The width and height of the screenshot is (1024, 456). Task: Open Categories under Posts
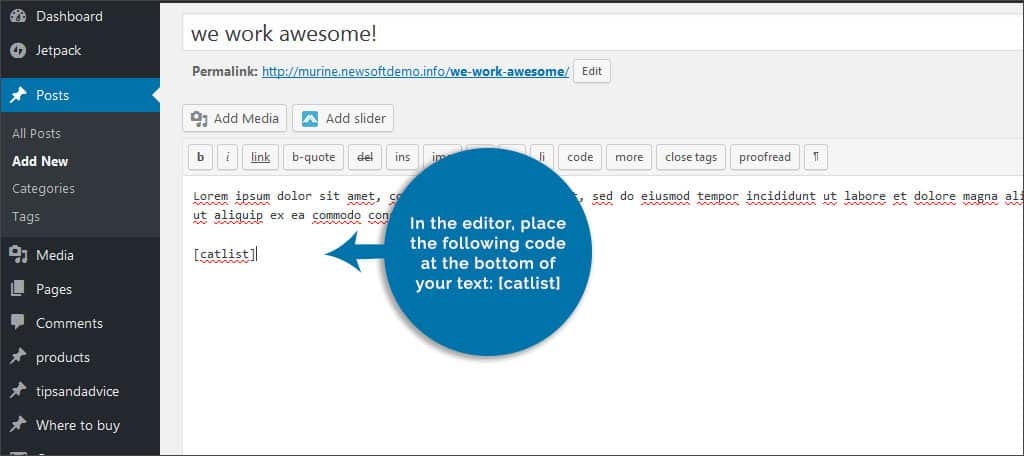pyautogui.click(x=43, y=188)
